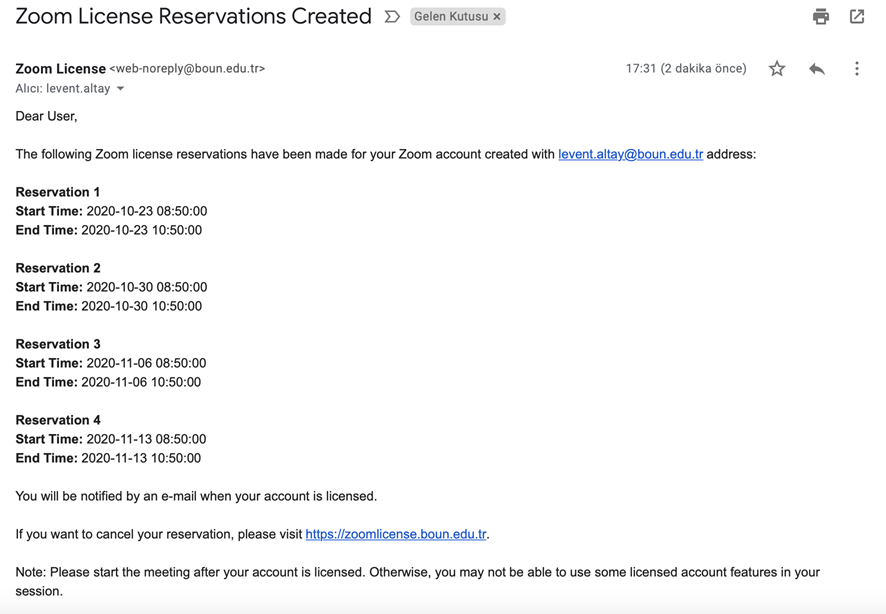The width and height of the screenshot is (886, 614).
Task: Open the levent.altay@boun.edu.tr email link
Action: [630, 154]
